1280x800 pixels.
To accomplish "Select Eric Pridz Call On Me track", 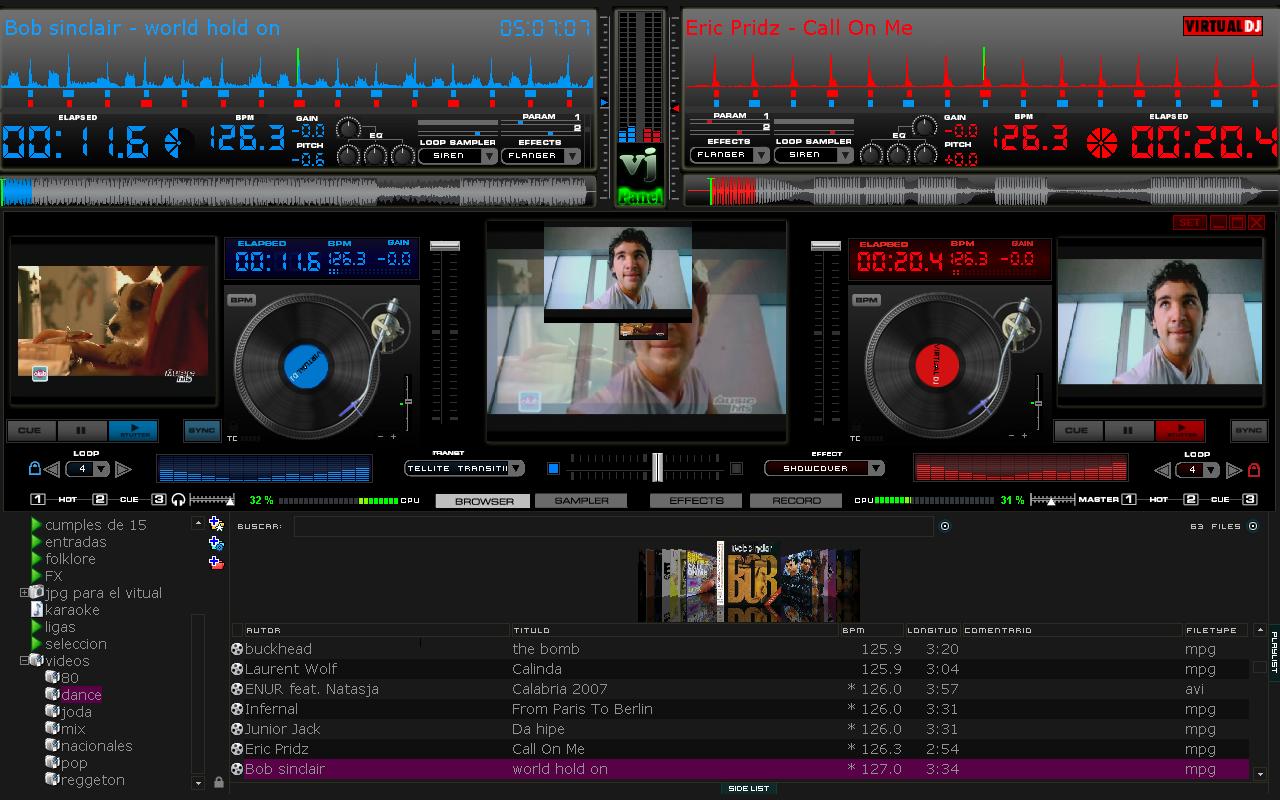I will (x=740, y=749).
